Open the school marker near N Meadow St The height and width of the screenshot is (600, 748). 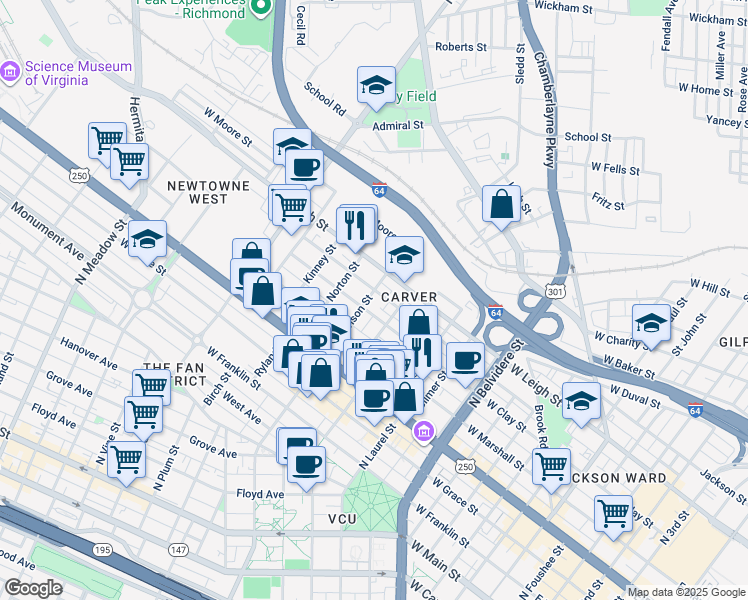(x=147, y=240)
